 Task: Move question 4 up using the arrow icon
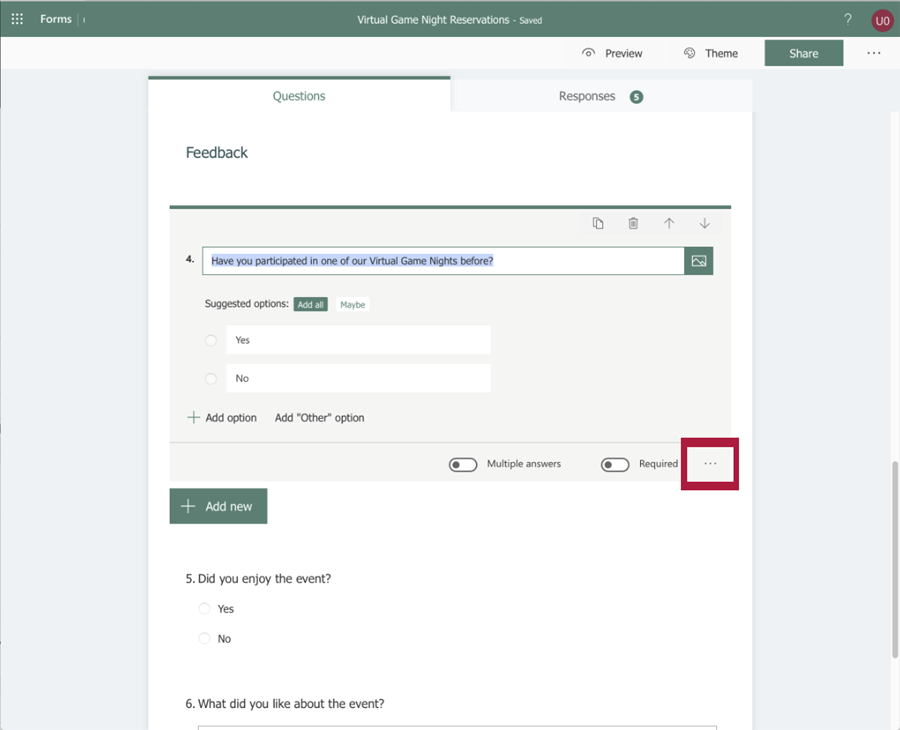[x=669, y=223]
